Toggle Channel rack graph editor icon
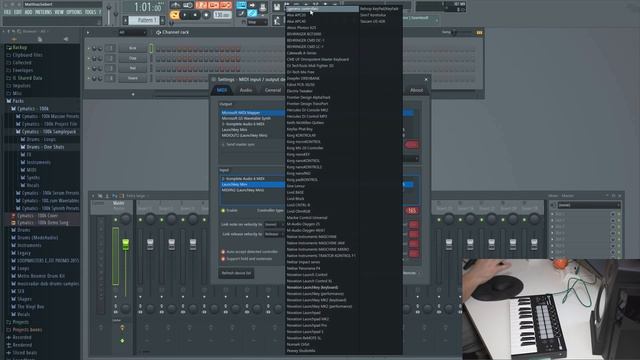 (479, 32)
